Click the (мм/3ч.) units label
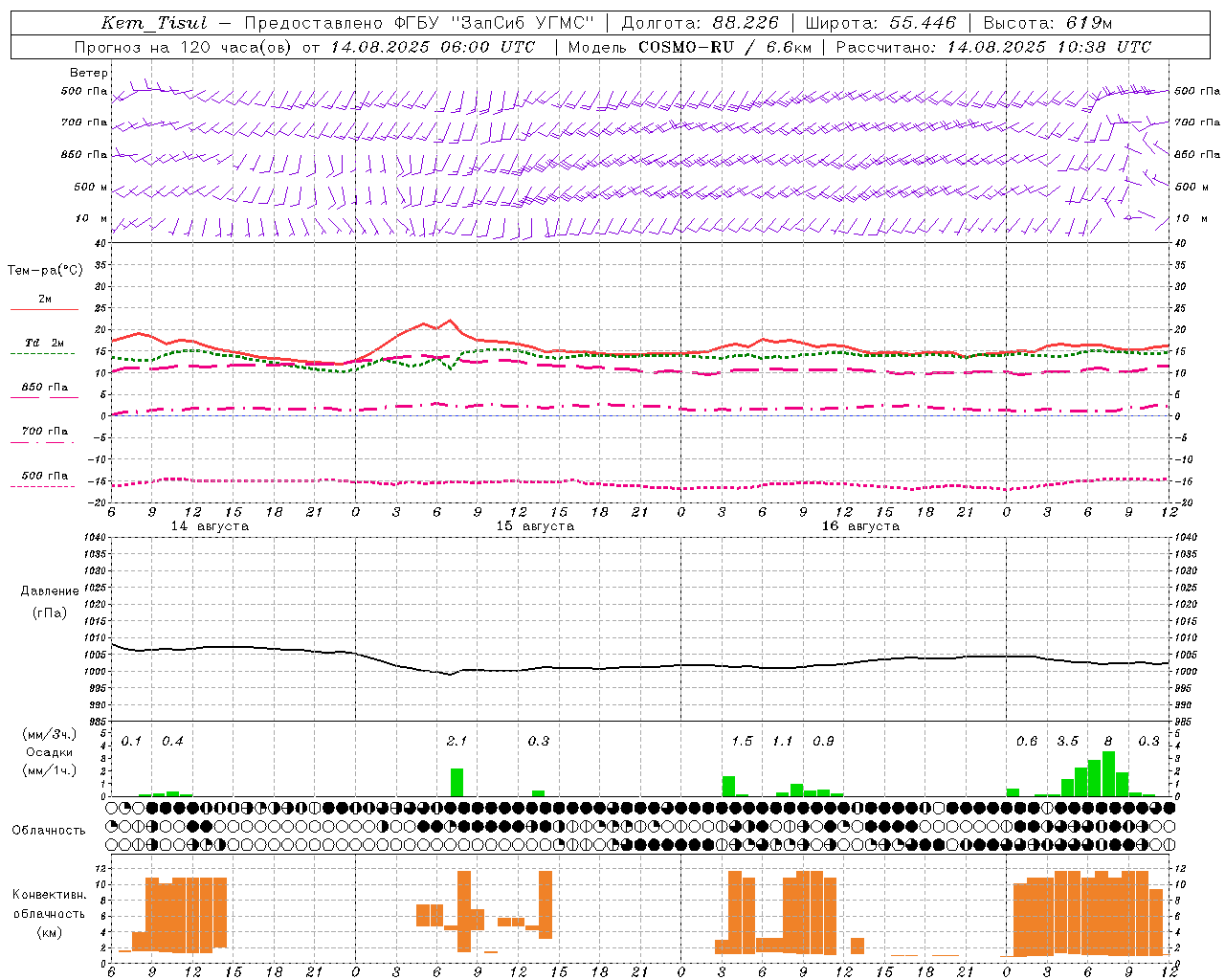This screenshot has width=1225, height=980. [x=49, y=734]
